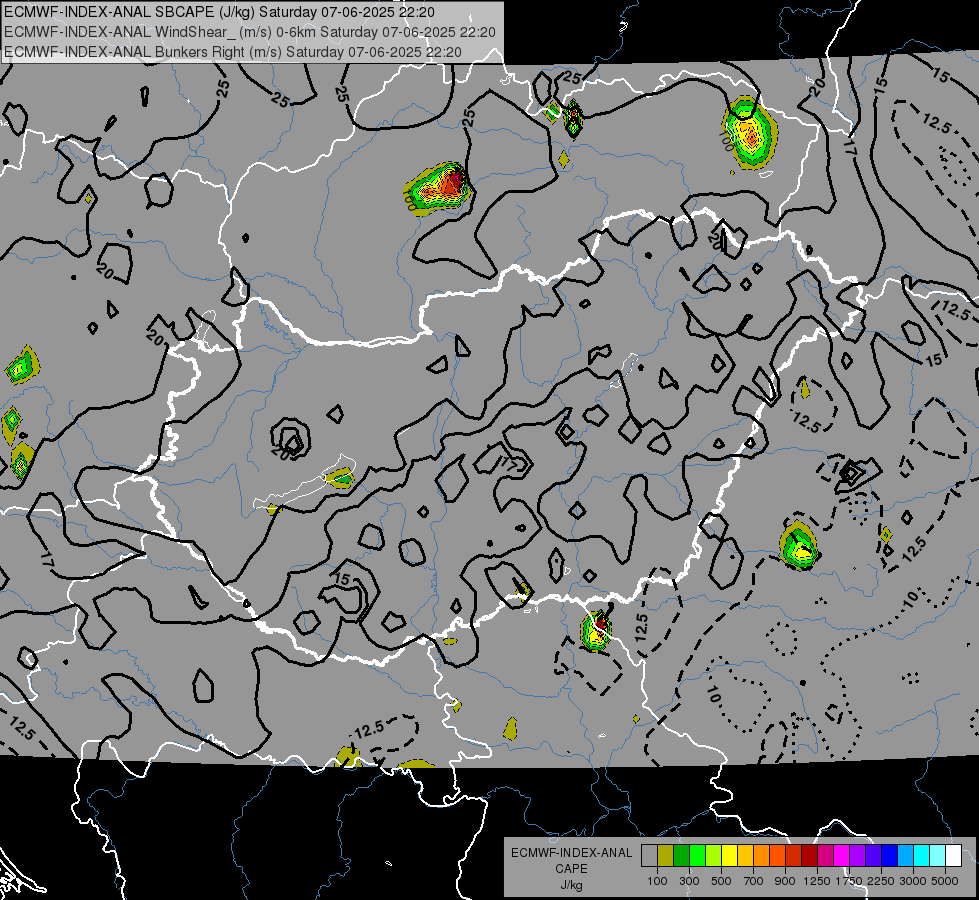Click the SBCAPE title line in header

pos(220,12)
